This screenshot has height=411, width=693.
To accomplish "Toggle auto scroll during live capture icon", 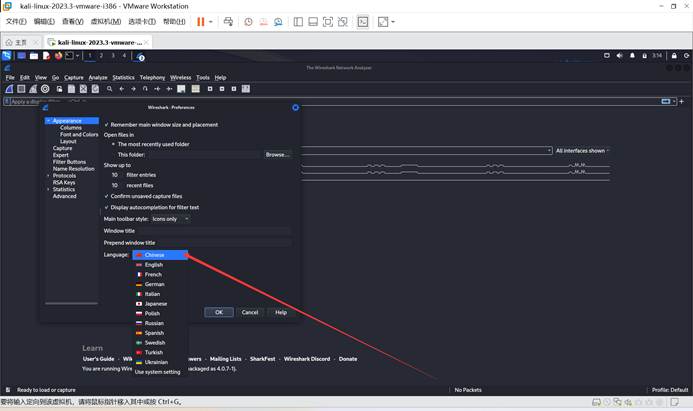I will [x=181, y=89].
